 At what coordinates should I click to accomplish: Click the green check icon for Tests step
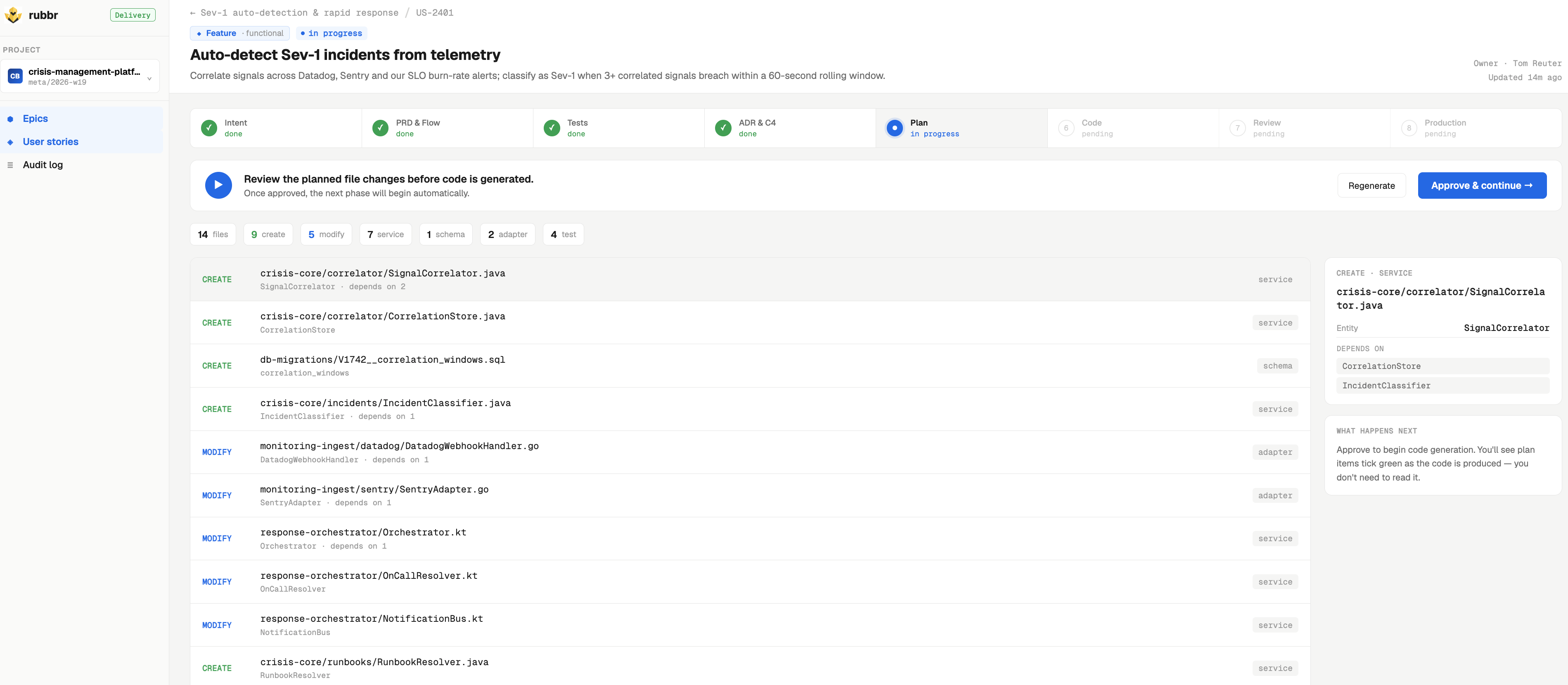552,128
